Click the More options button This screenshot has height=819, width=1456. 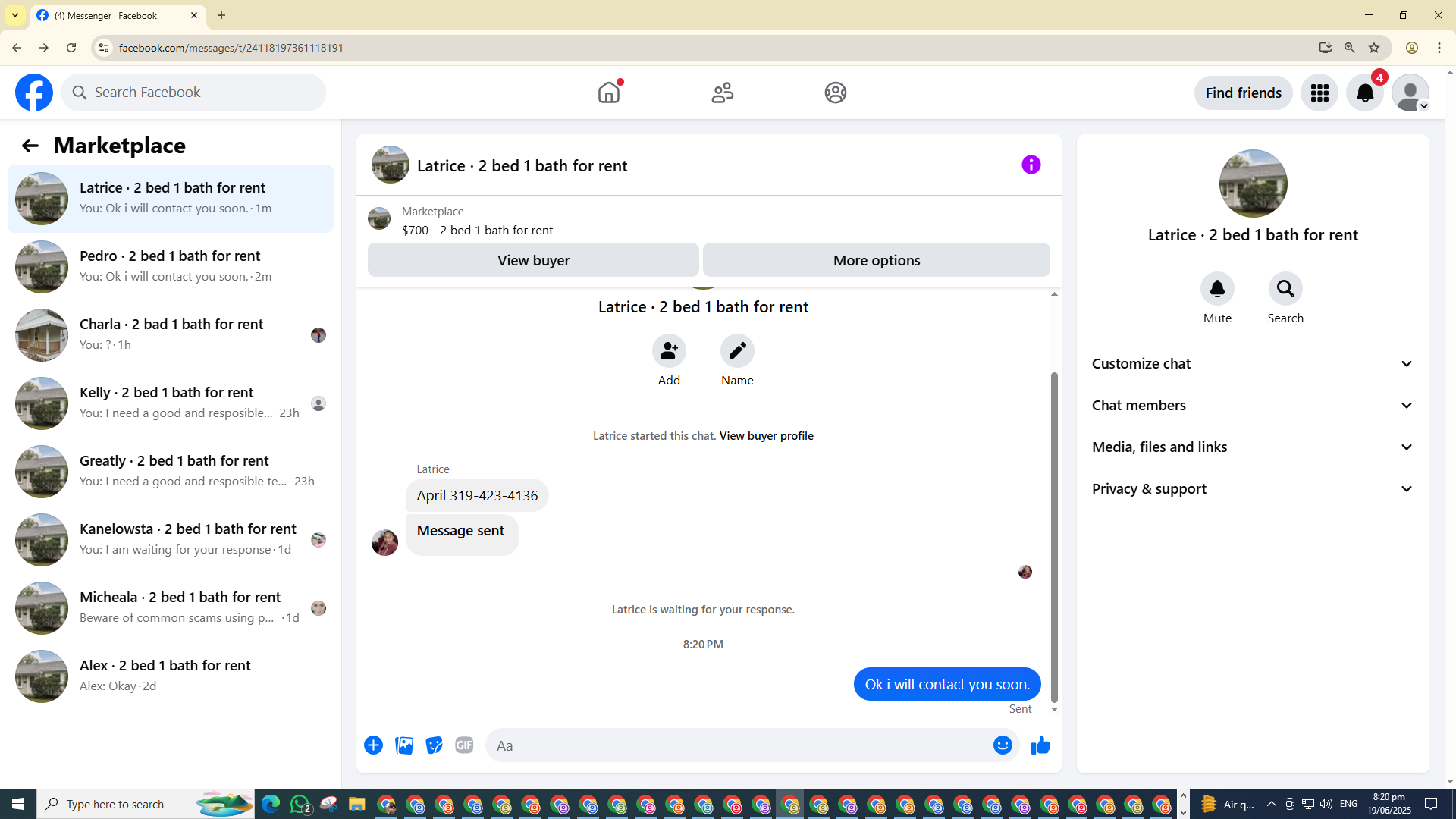877,260
